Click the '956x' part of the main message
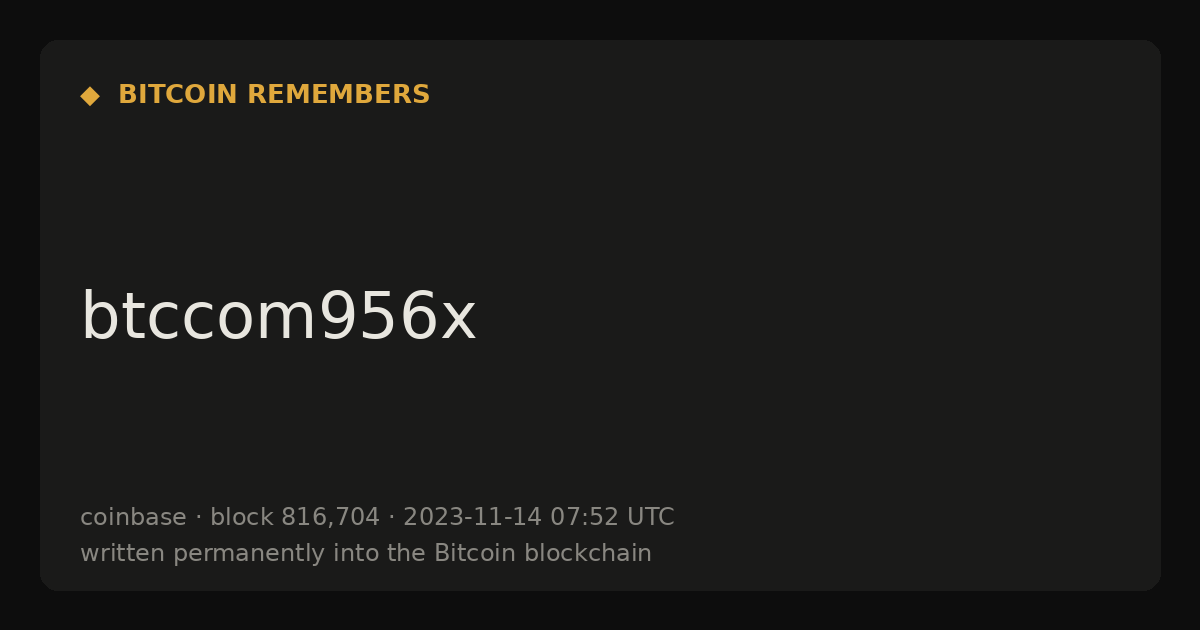Viewport: 1200px width, 630px height. point(397,318)
